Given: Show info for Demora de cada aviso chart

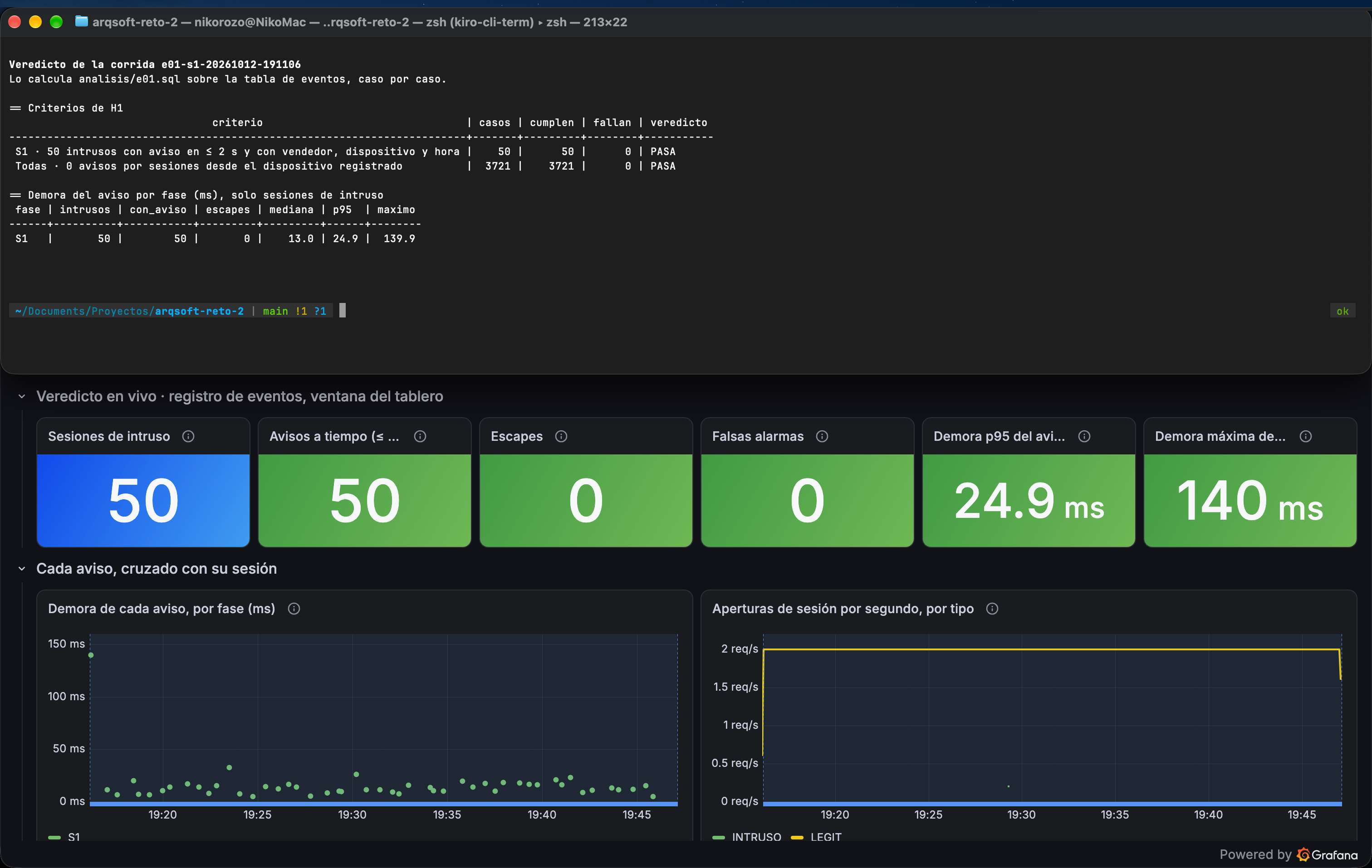Looking at the screenshot, I should pyautogui.click(x=294, y=609).
